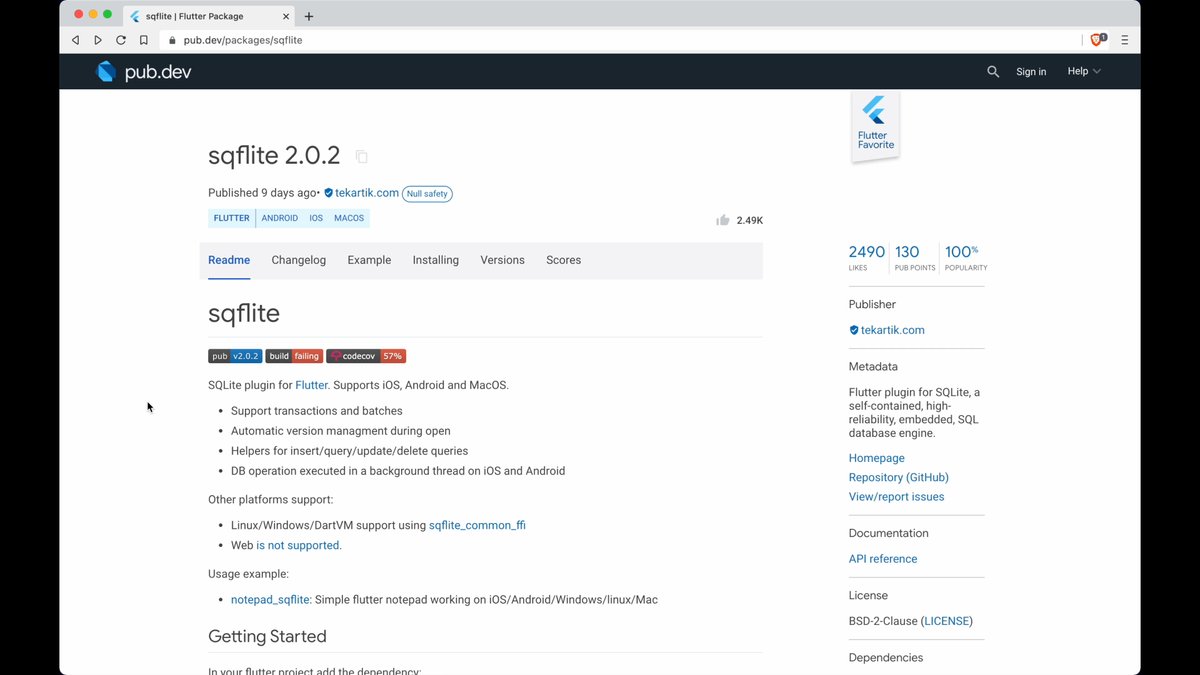Screen dimensions: 1200x675
Task: Click the thumbs-up like icon
Action: coord(723,220)
